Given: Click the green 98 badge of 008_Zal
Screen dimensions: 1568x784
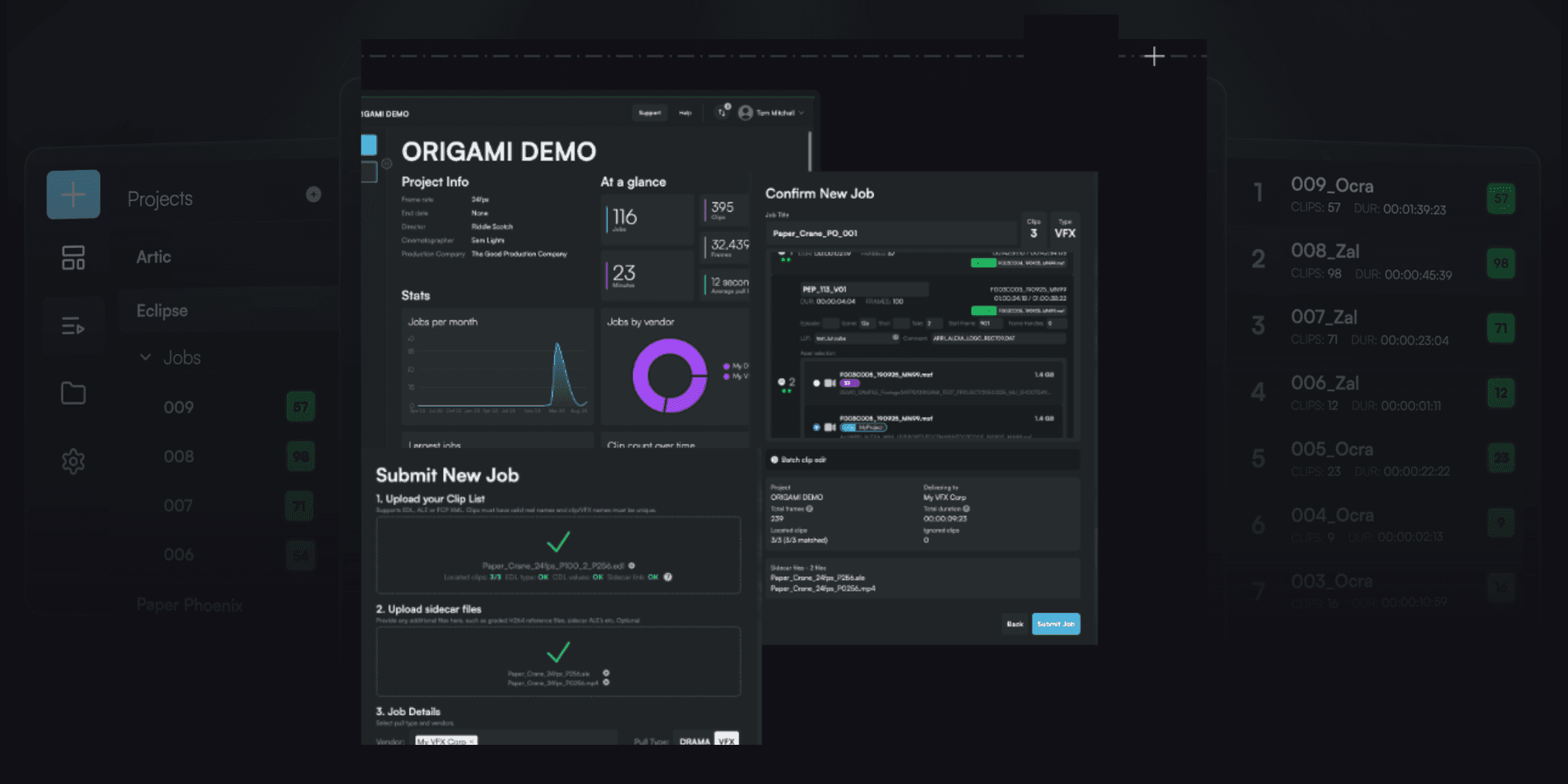Looking at the screenshot, I should (1501, 263).
